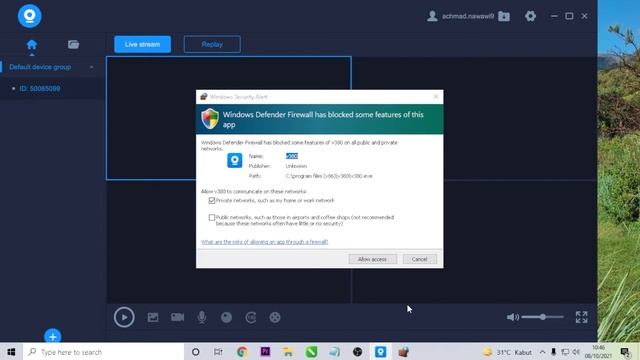The height and width of the screenshot is (360, 640).
Task: Cancel the Windows Security Alert
Action: [x=420, y=259]
